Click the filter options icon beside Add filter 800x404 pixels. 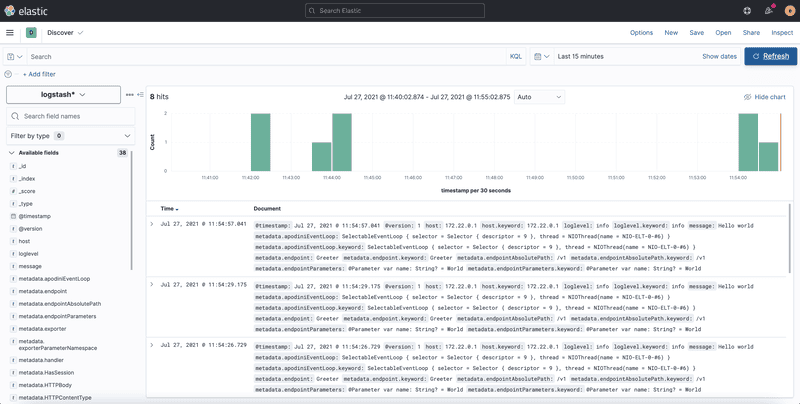9,74
